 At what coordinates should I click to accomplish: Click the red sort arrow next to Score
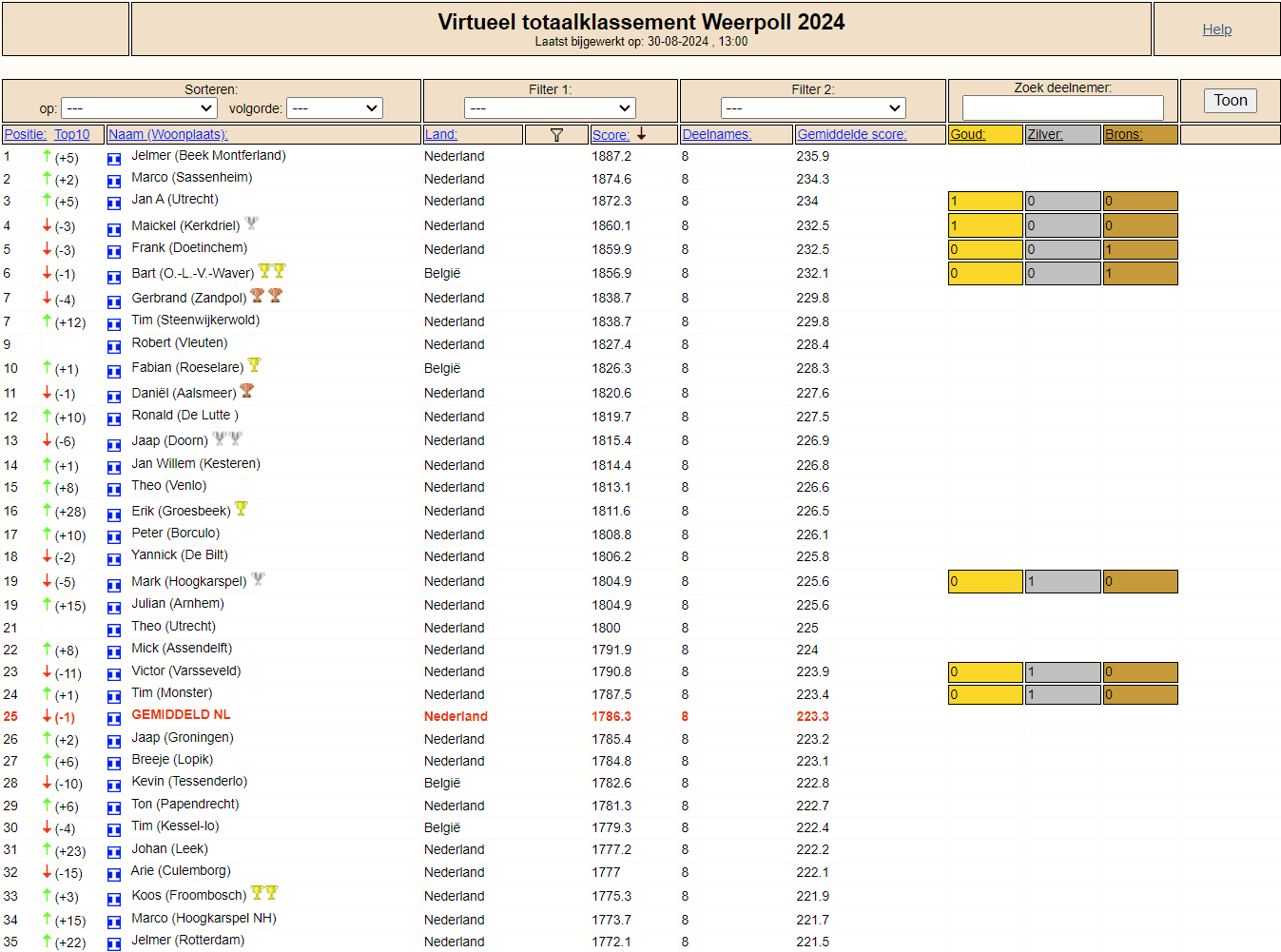click(642, 134)
